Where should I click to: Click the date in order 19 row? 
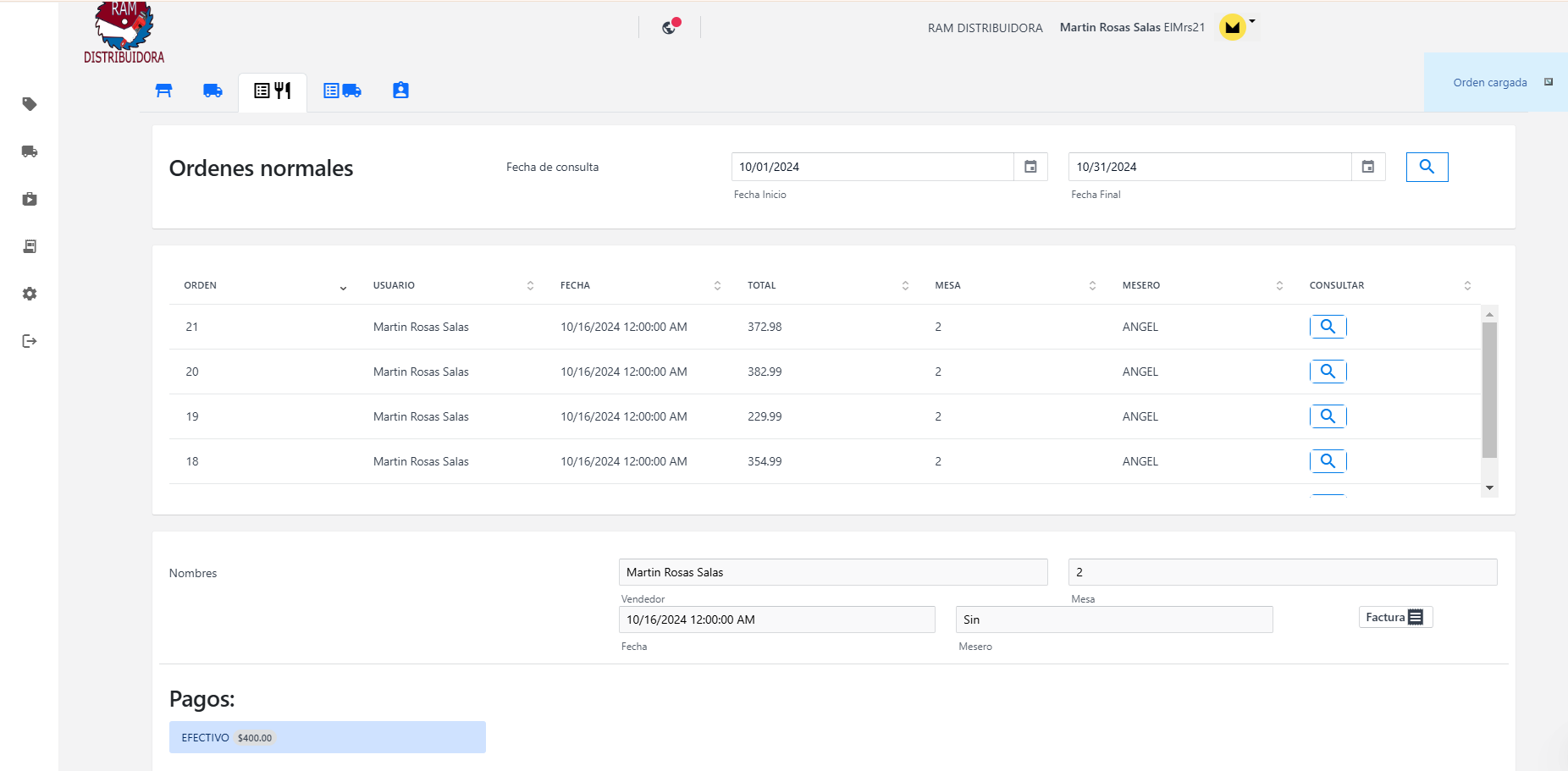coord(624,416)
